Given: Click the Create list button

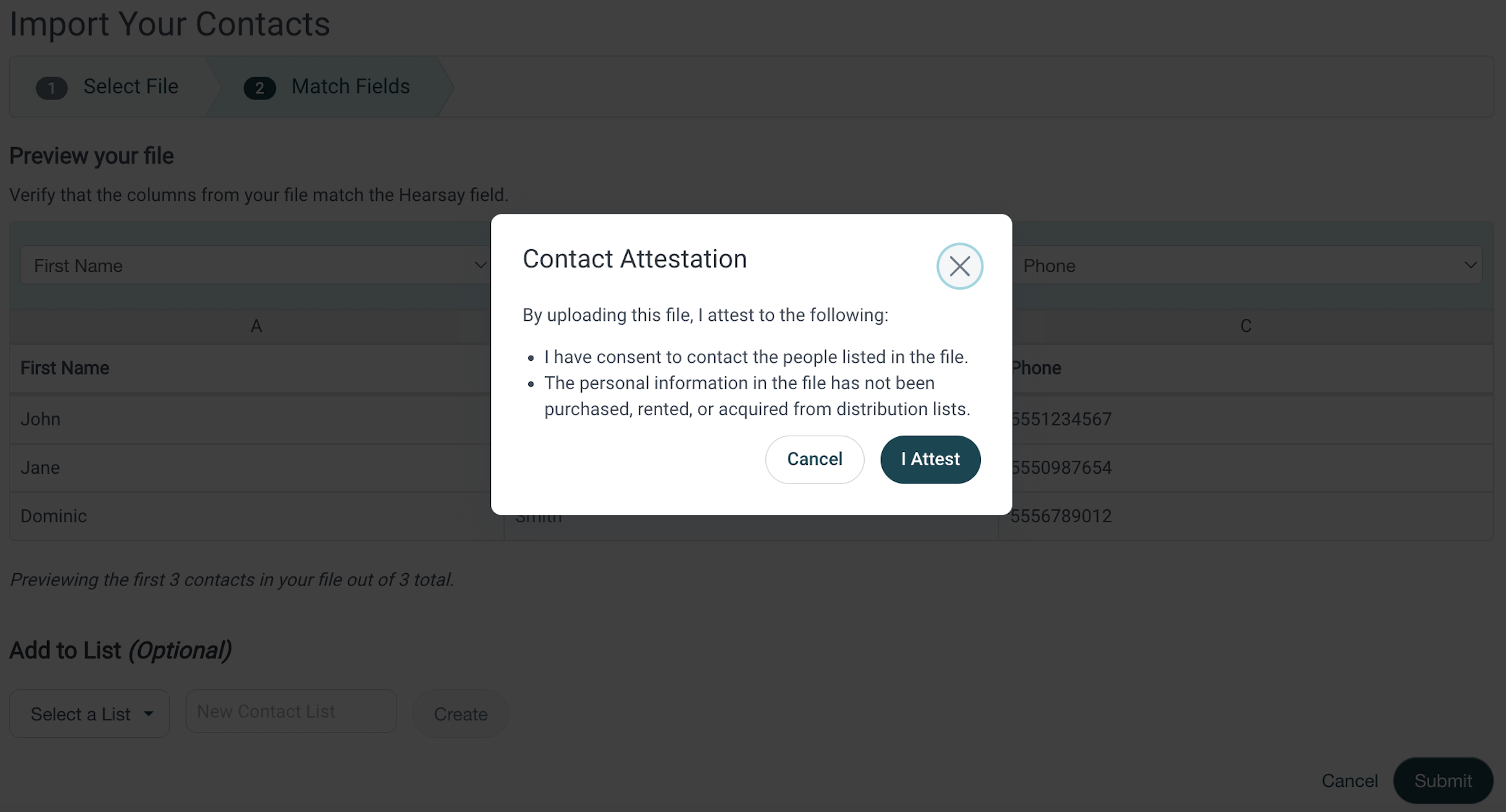Looking at the screenshot, I should (x=460, y=714).
